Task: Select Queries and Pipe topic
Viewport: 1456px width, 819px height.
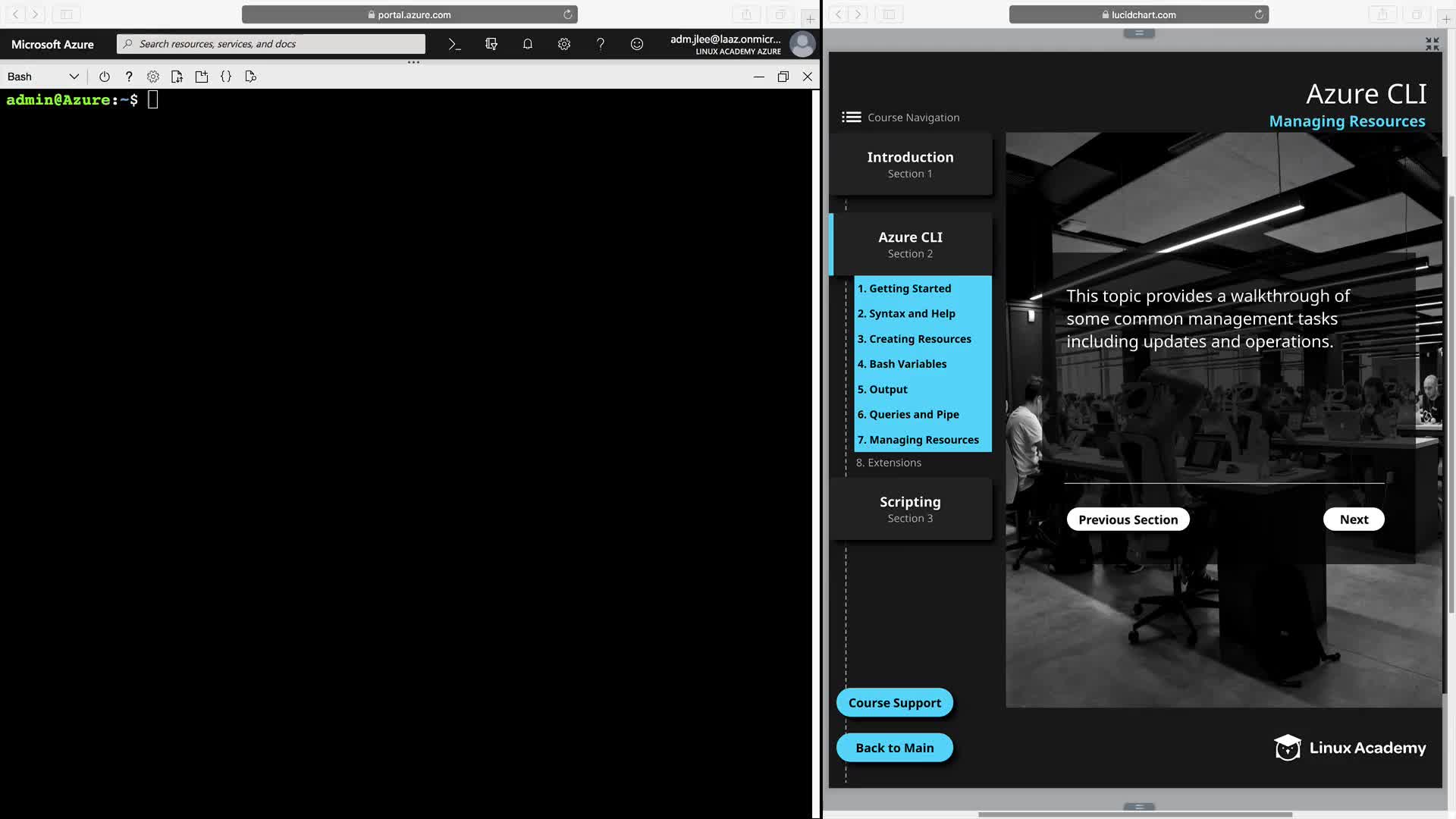Action: click(908, 414)
